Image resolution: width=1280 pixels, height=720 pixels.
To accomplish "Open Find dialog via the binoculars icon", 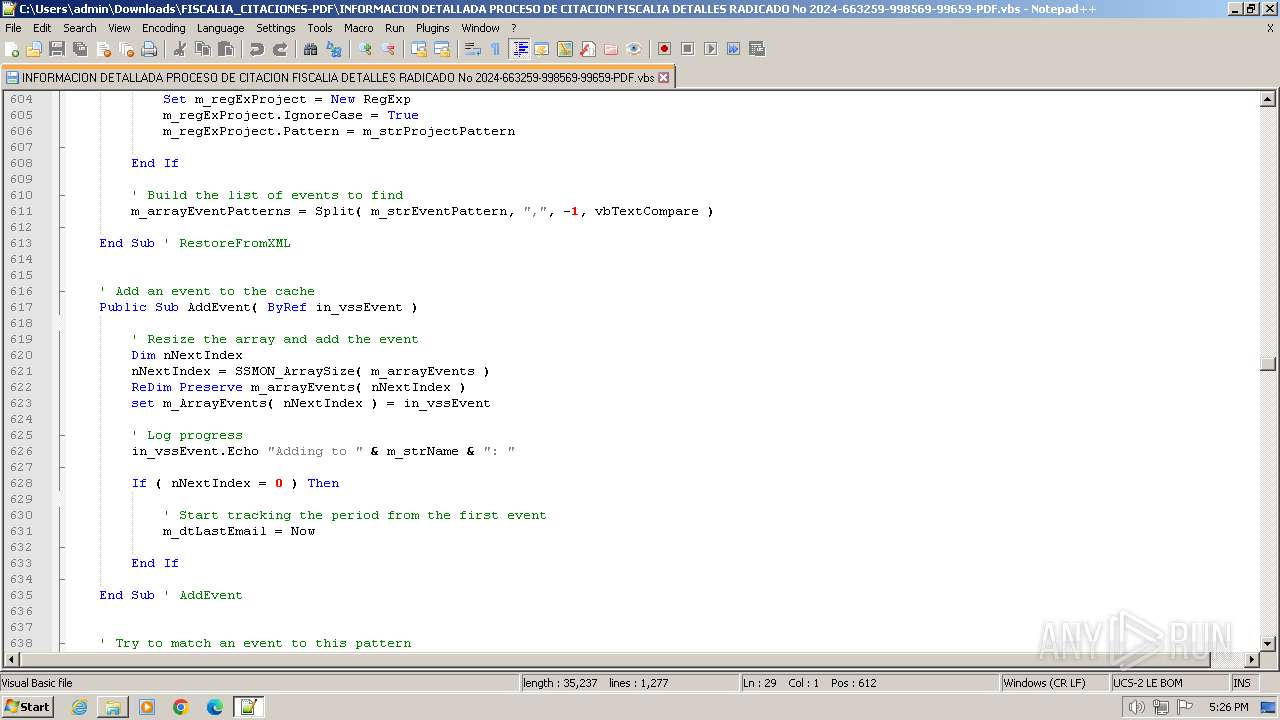I will click(311, 49).
